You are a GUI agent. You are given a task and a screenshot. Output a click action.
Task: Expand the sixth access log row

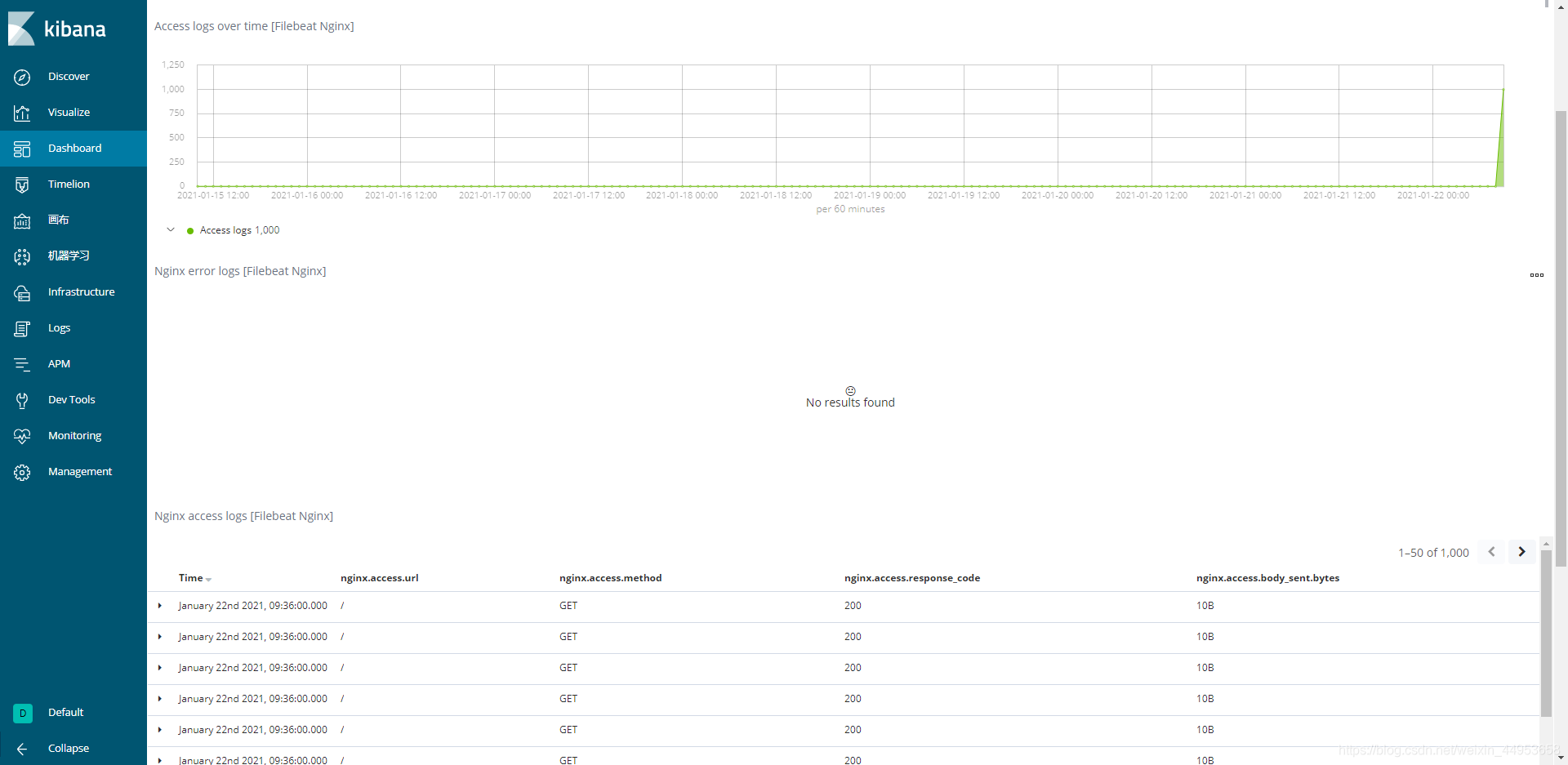click(160, 760)
